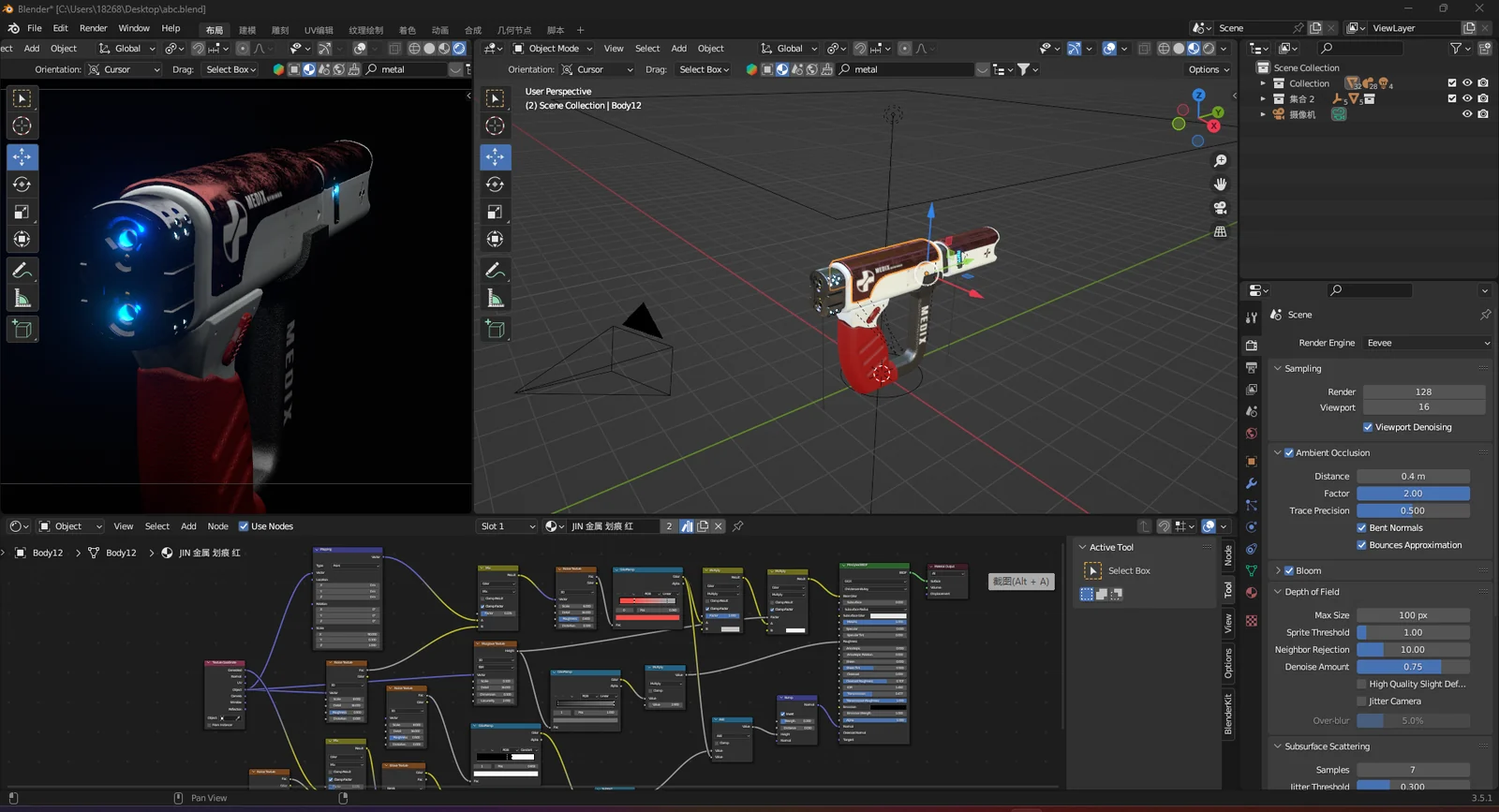Open the Render Engine dropdown showing Eevee

click(1428, 343)
